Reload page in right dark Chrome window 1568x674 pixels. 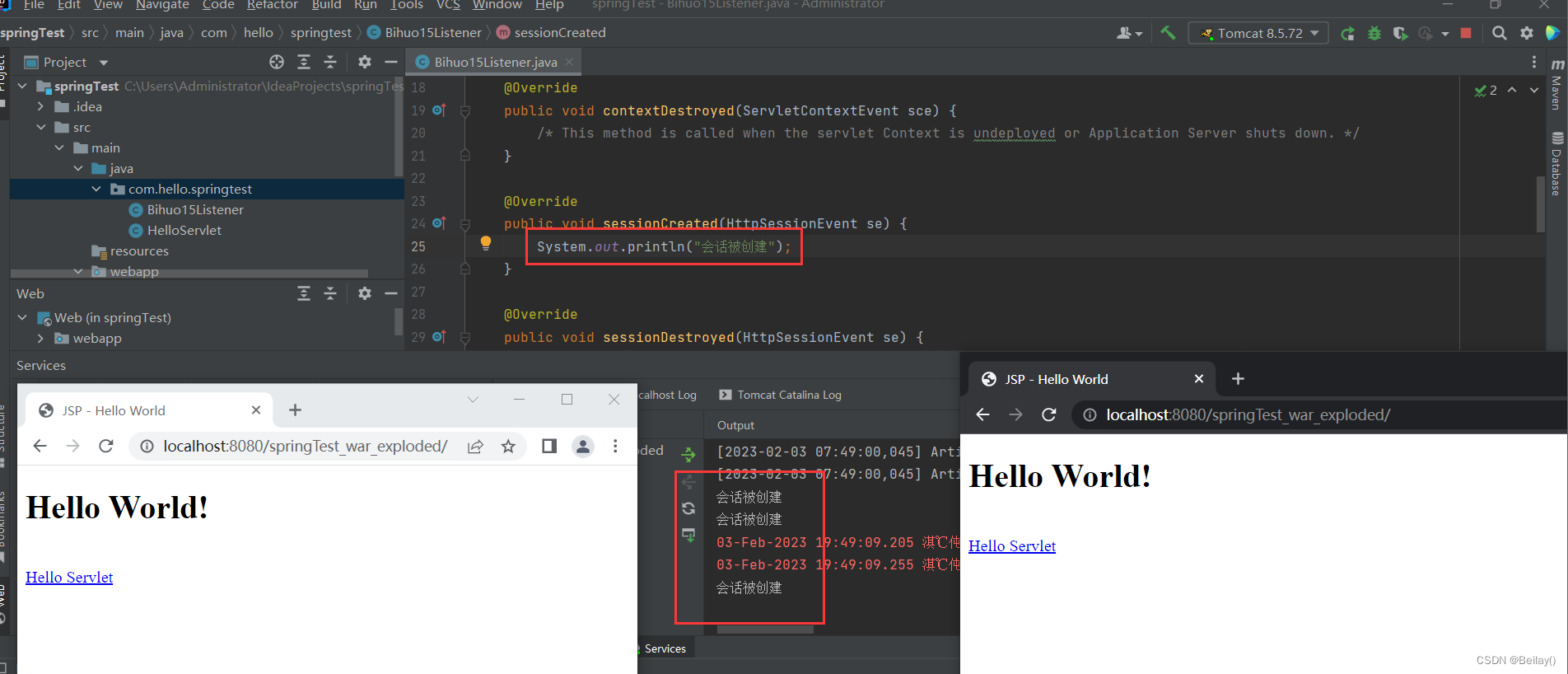pos(1048,414)
